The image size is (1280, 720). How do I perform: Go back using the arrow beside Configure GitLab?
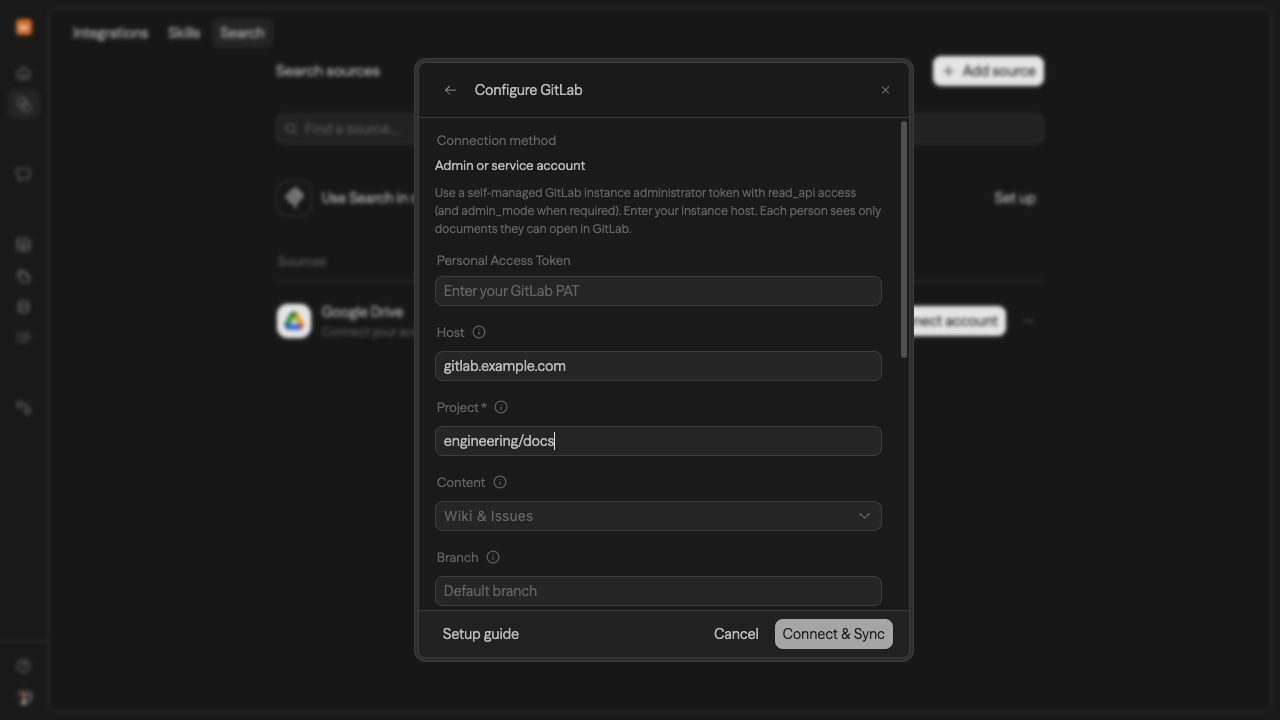(x=450, y=90)
